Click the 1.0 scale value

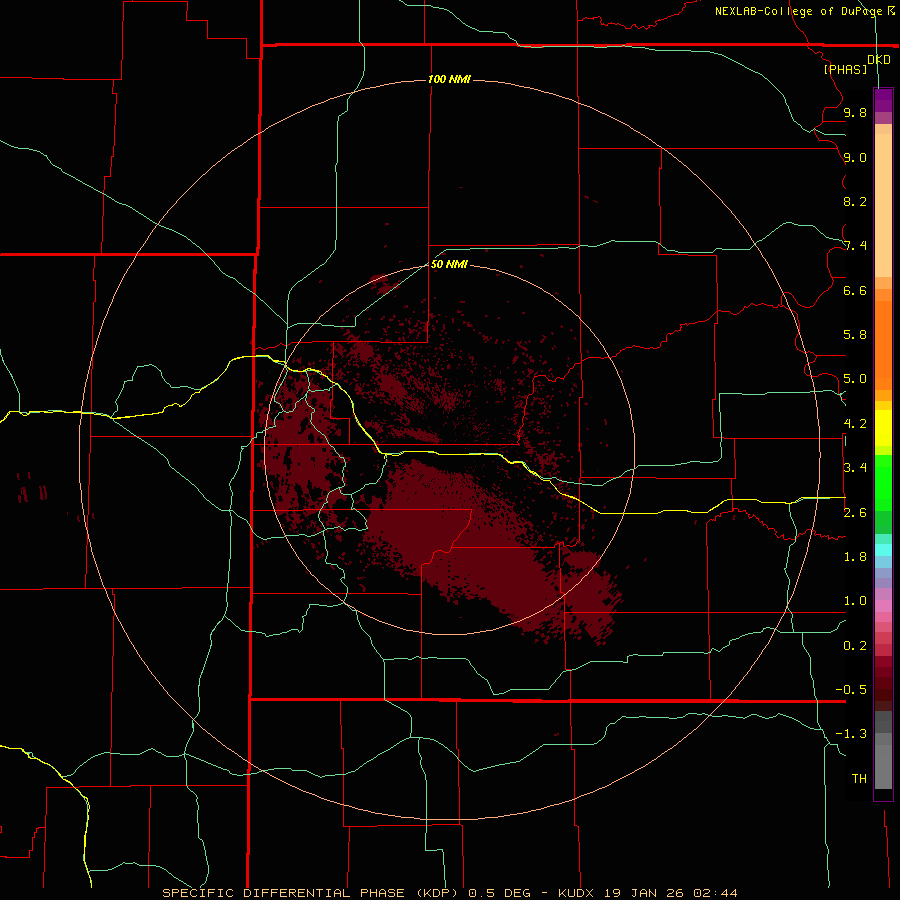(855, 601)
